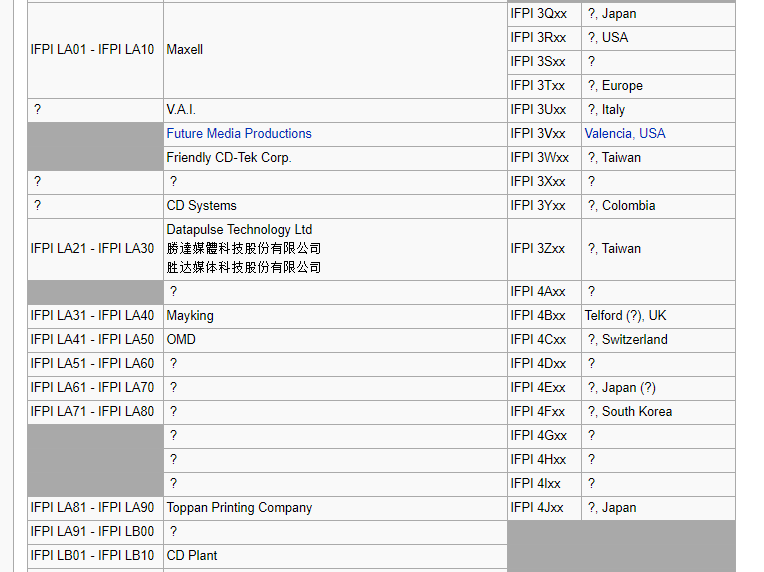This screenshot has height=572, width=764.
Task: Select the Telford (?), UK cell
Action: (625, 316)
